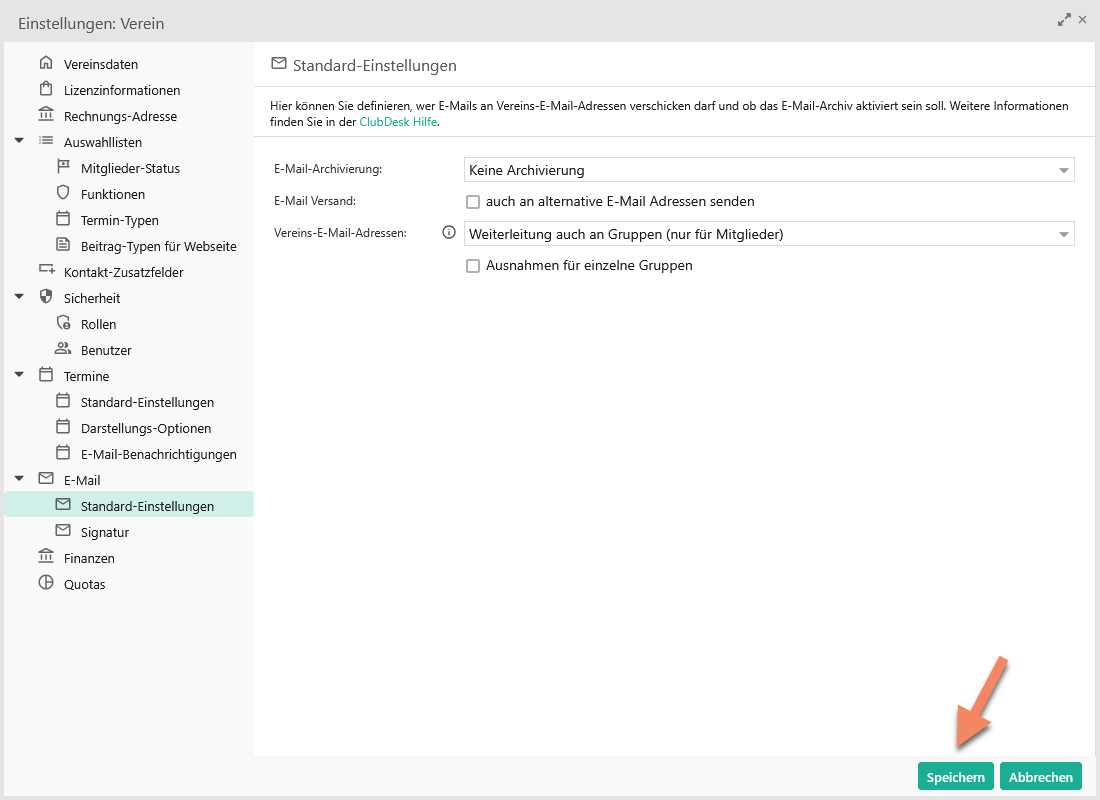The image size is (1100, 800).
Task: Collapse the E-Mail tree node
Action: click(x=20, y=479)
